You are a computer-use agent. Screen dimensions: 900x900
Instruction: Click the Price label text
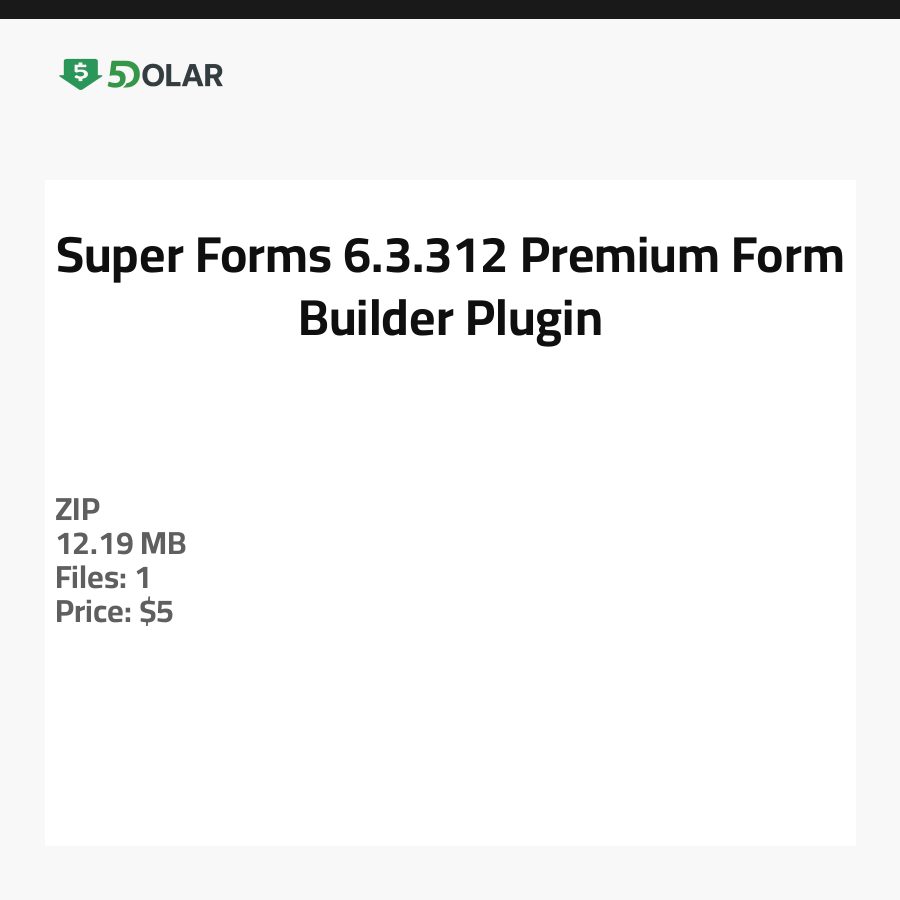[x=94, y=612]
